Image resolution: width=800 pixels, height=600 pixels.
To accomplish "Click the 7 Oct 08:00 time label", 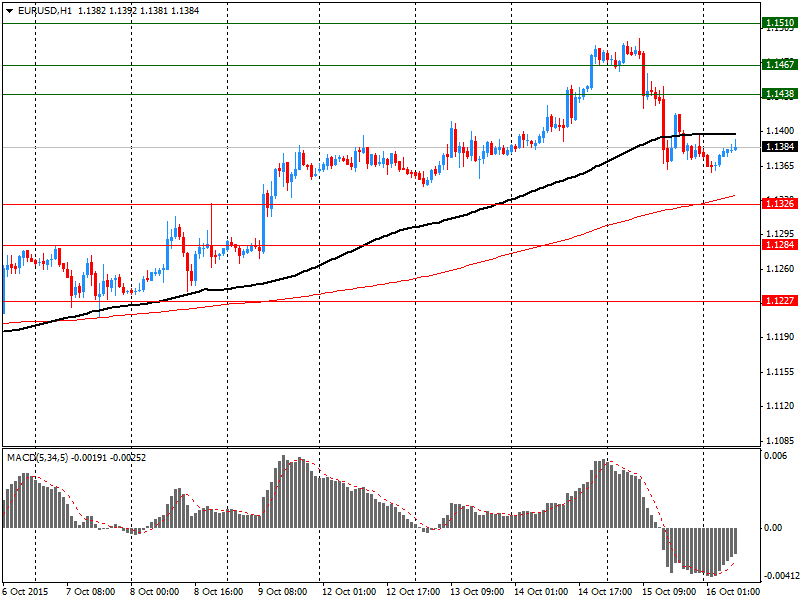I will [91, 591].
